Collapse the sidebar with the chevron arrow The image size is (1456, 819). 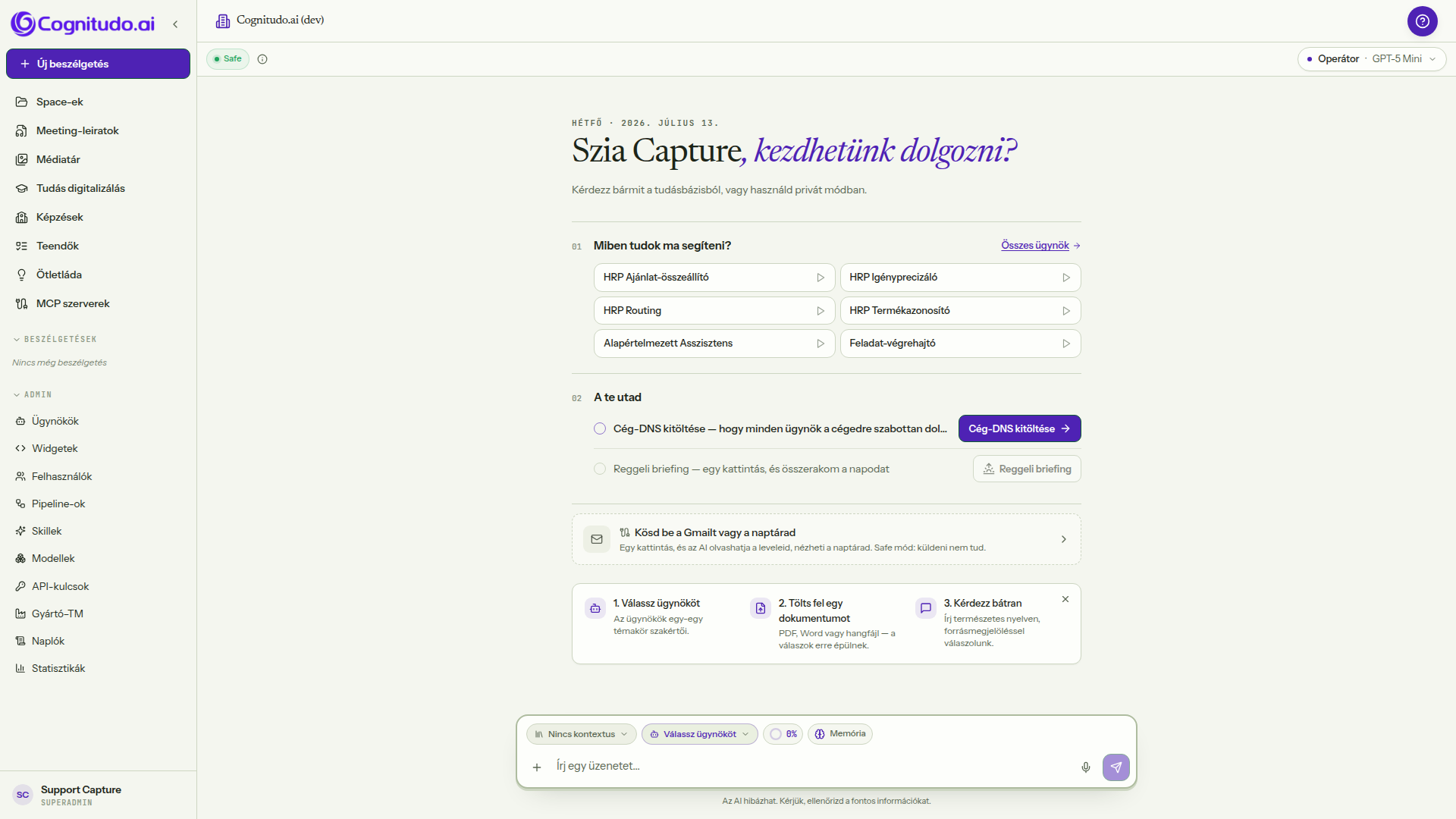tap(175, 24)
